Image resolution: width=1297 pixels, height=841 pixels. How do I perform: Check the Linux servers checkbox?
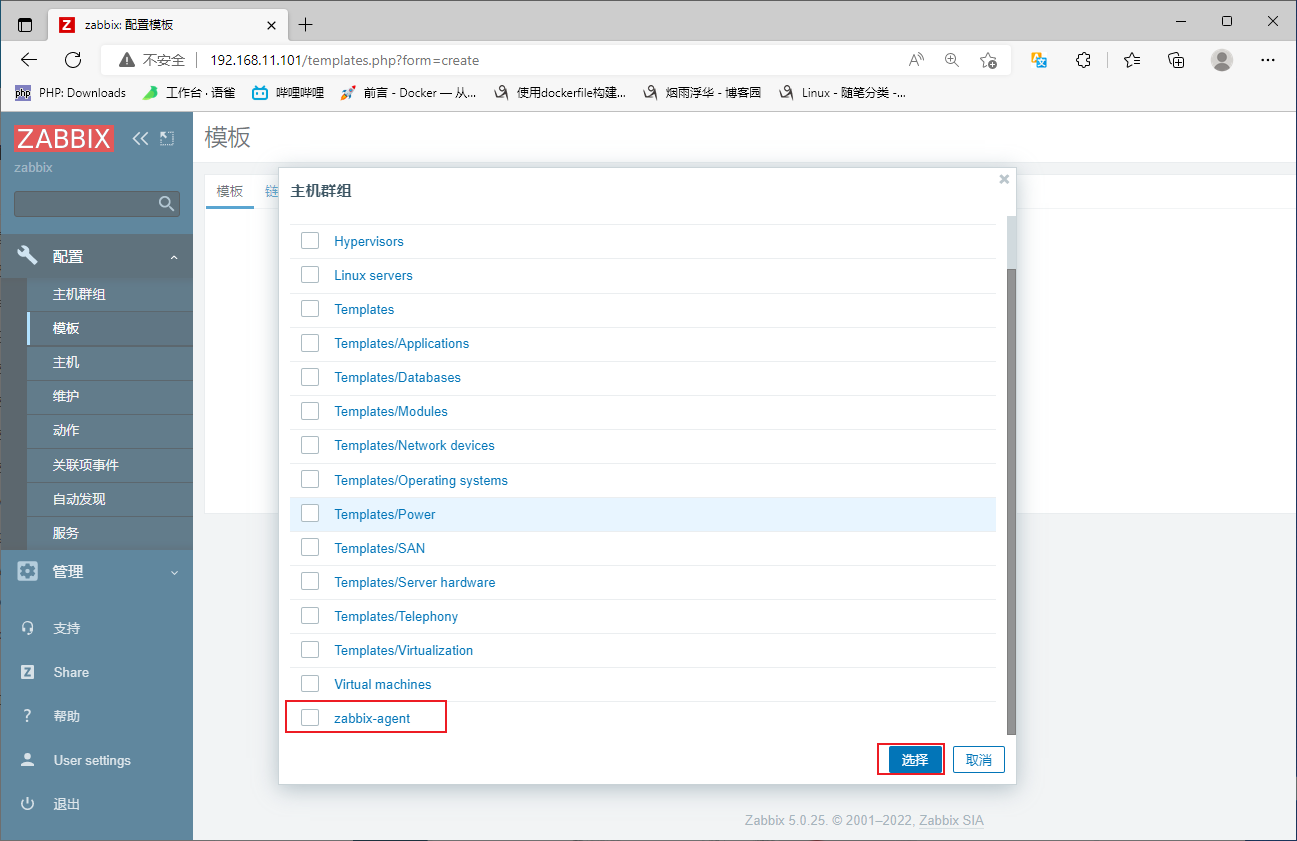coord(310,275)
